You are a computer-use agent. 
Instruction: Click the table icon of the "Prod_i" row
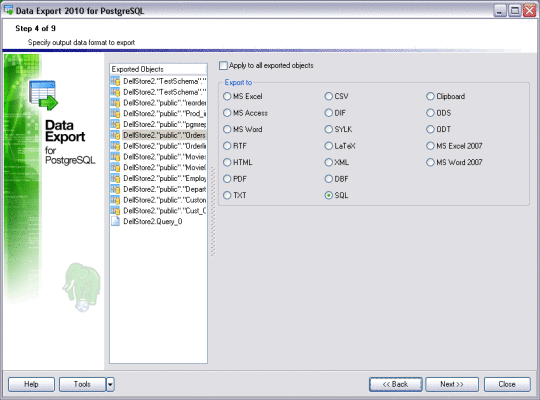tap(115, 114)
